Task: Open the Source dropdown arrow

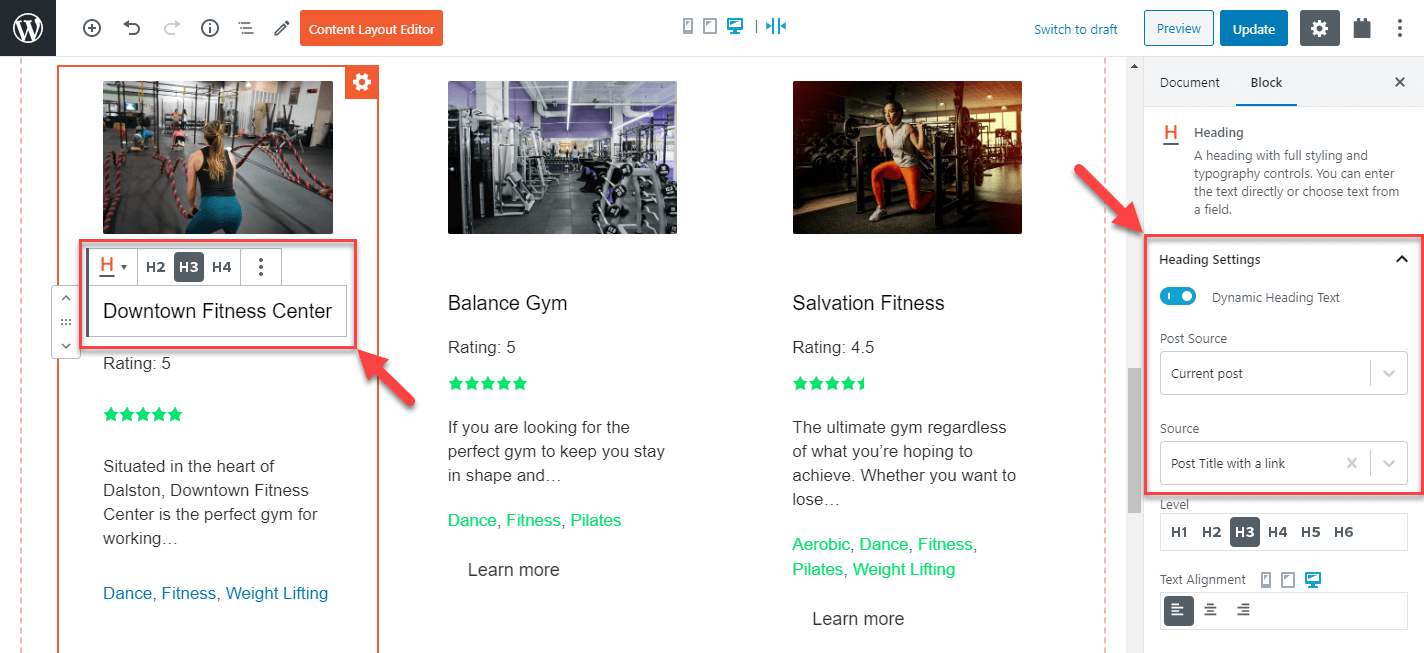Action: 1389,463
